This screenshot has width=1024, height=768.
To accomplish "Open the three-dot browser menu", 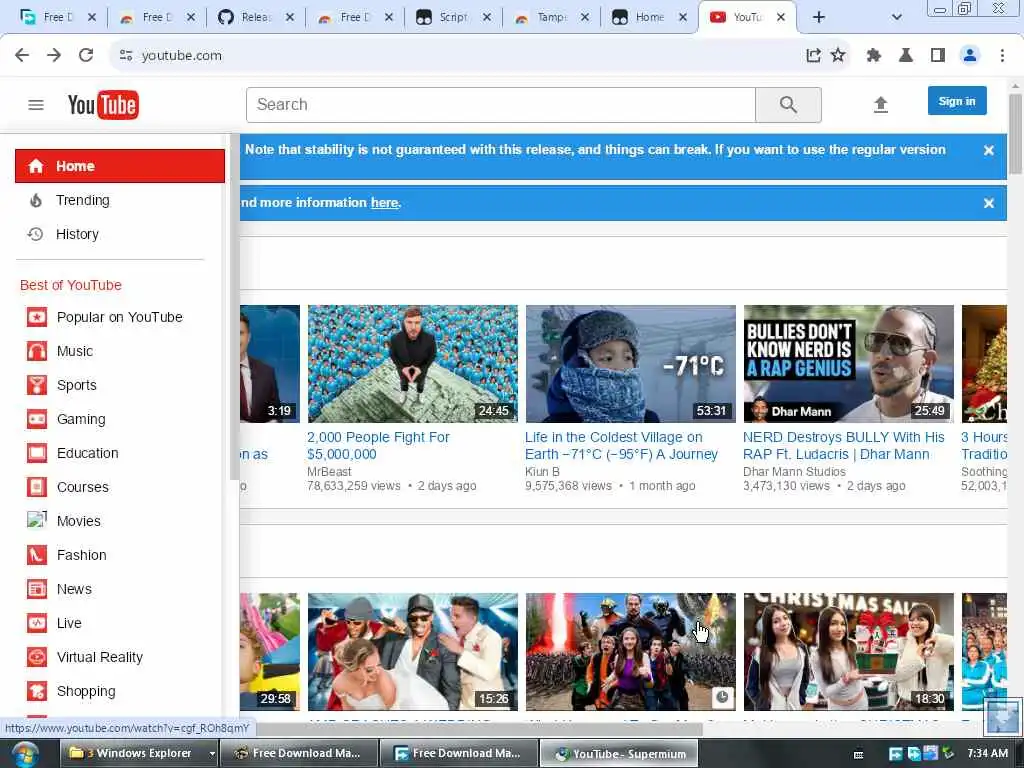I will pyautogui.click(x=1002, y=56).
